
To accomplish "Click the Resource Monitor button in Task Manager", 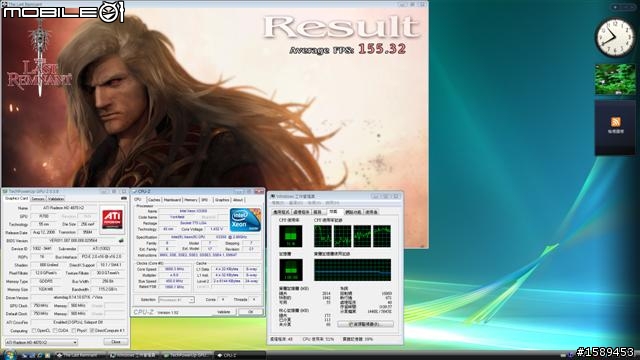I will tap(366, 324).
